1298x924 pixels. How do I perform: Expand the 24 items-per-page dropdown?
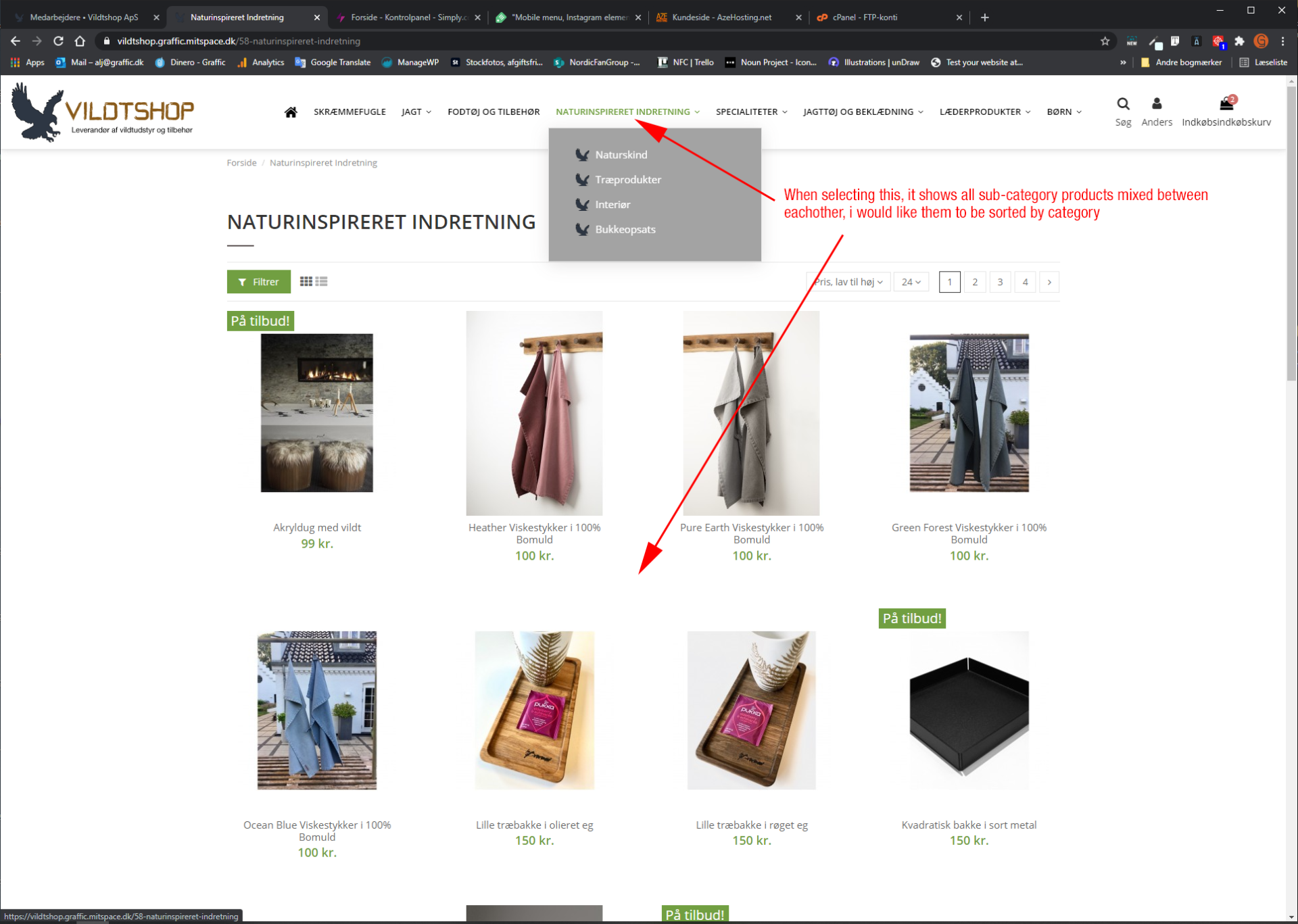911,282
